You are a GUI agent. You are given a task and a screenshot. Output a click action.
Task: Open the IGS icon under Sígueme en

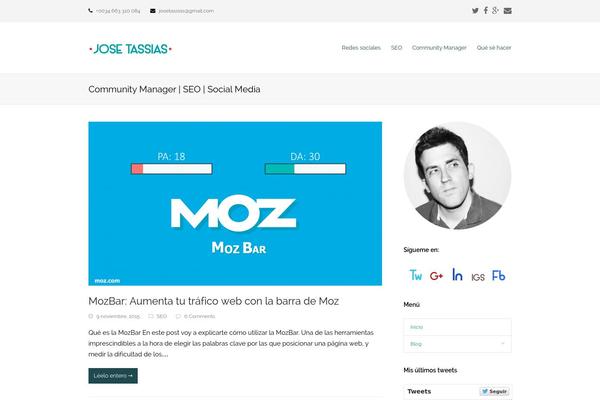[x=478, y=277]
